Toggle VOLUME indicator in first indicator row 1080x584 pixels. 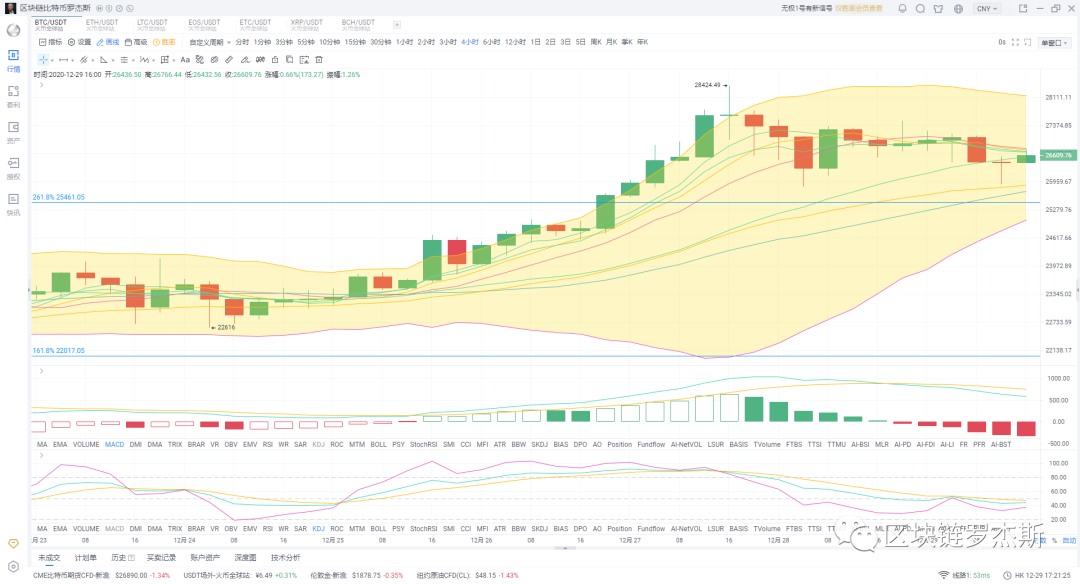tap(86, 445)
